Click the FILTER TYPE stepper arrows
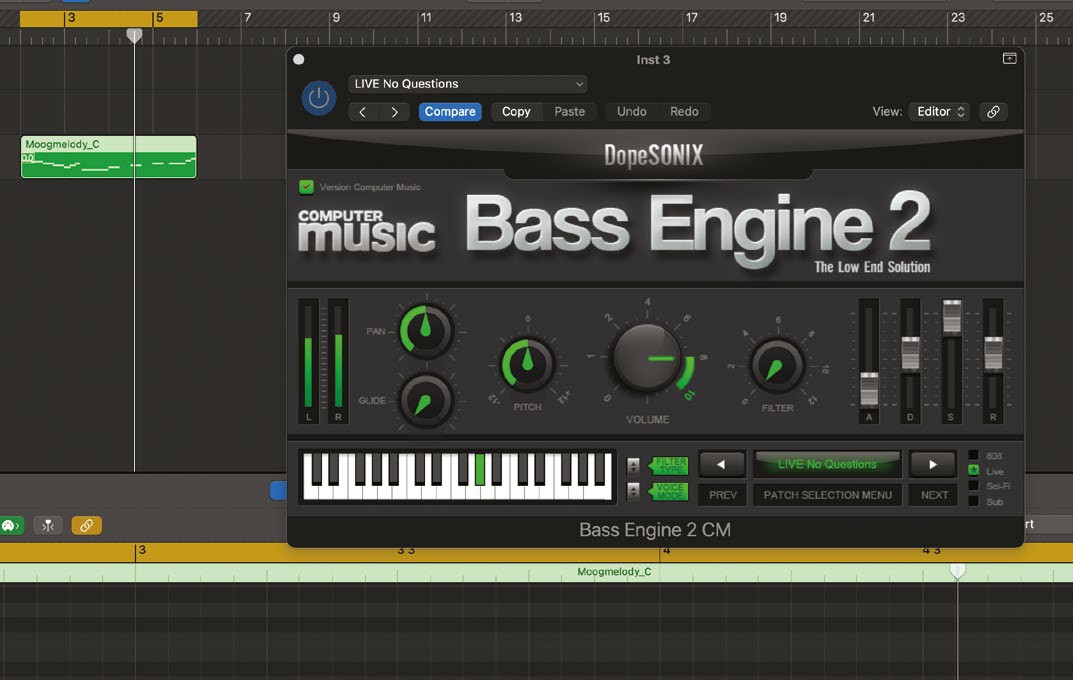Screen dimensions: 1073x680 coord(634,467)
